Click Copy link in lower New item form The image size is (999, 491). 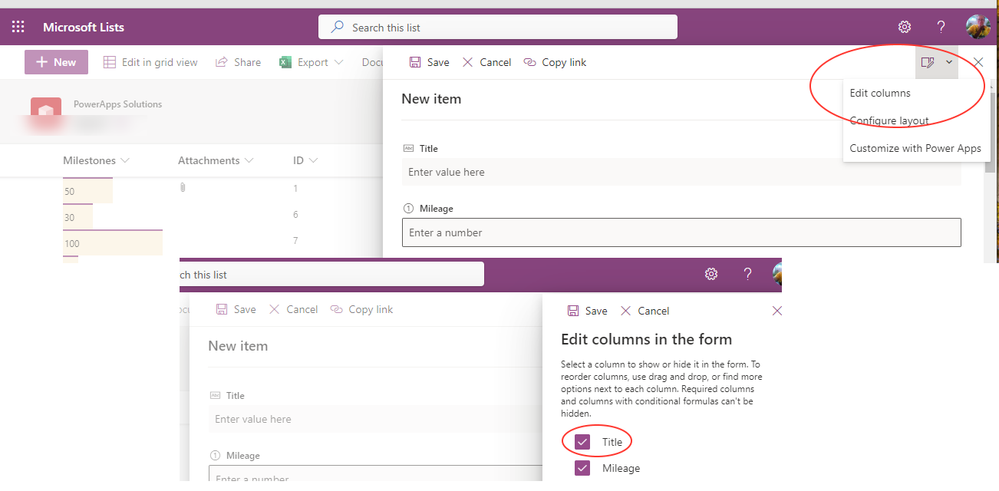pyautogui.click(x=362, y=310)
